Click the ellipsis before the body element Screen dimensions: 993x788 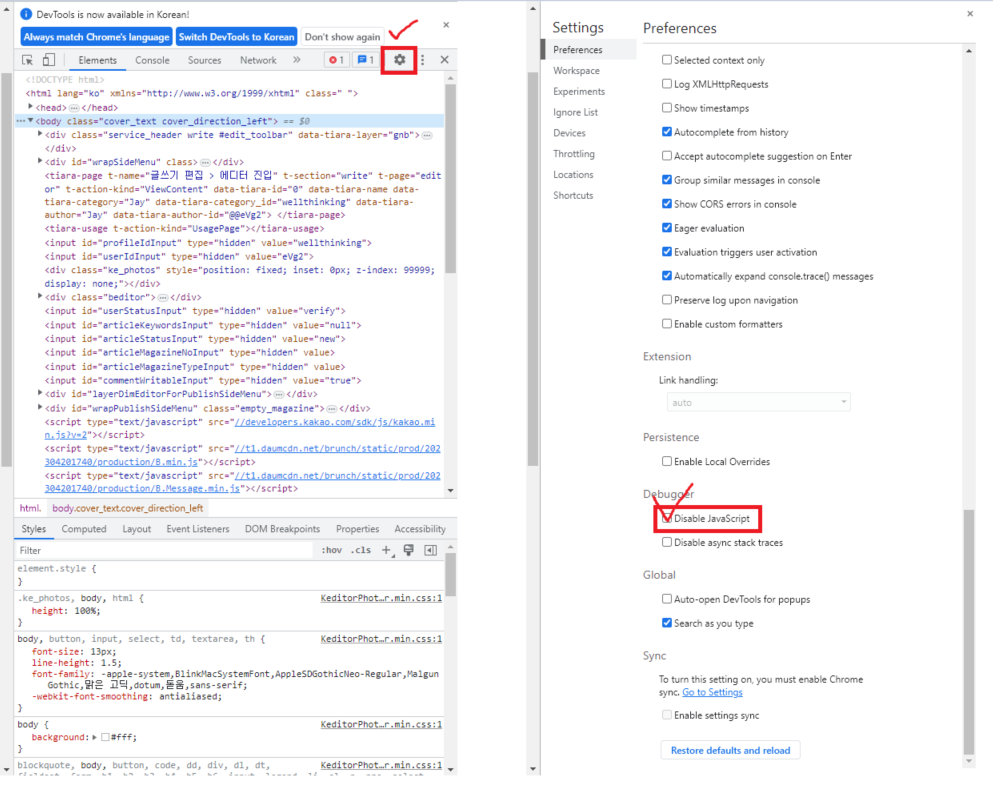tap(21, 121)
